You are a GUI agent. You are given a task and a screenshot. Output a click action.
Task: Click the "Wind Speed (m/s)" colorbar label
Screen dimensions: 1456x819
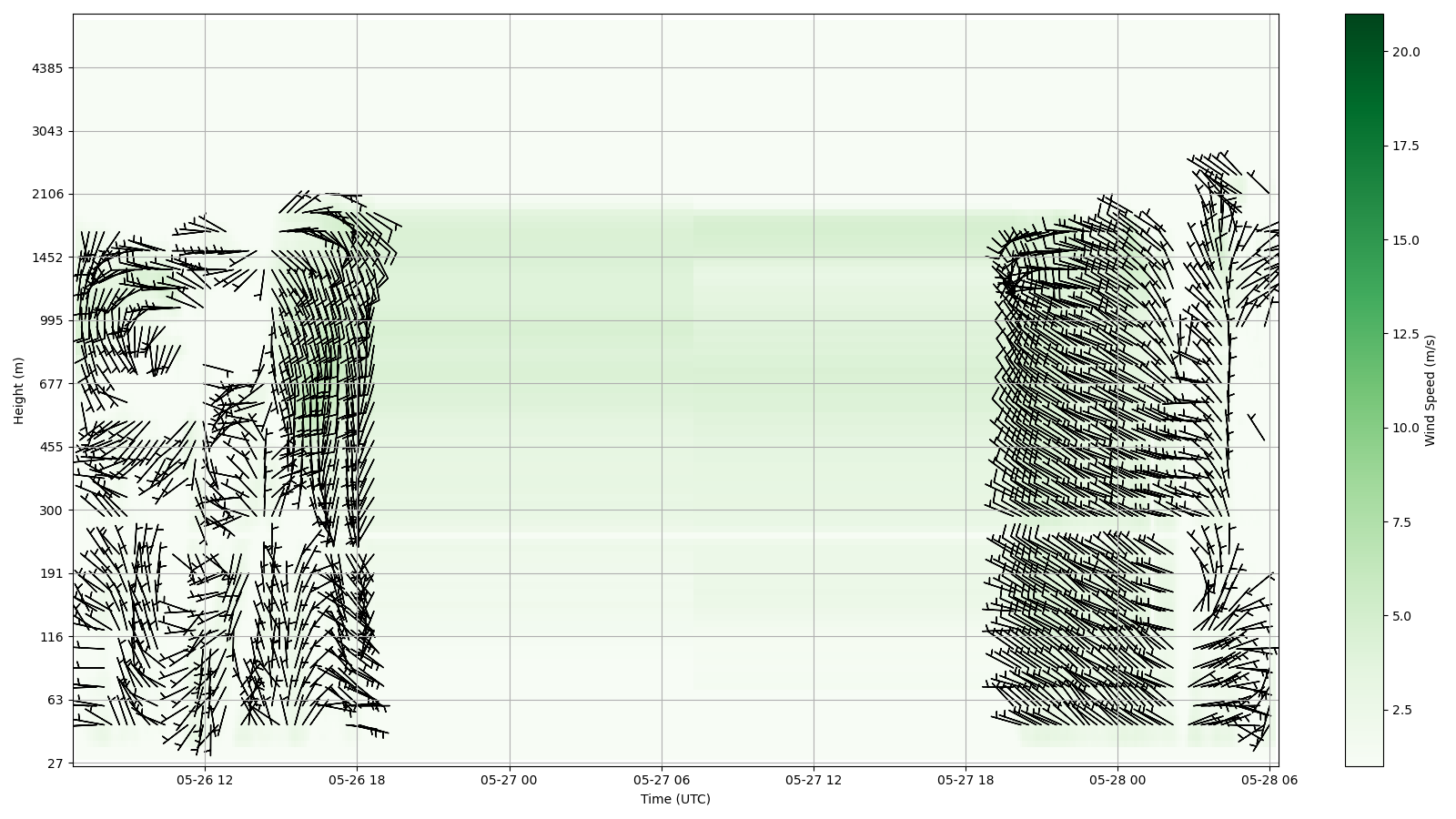[x=1430, y=389]
